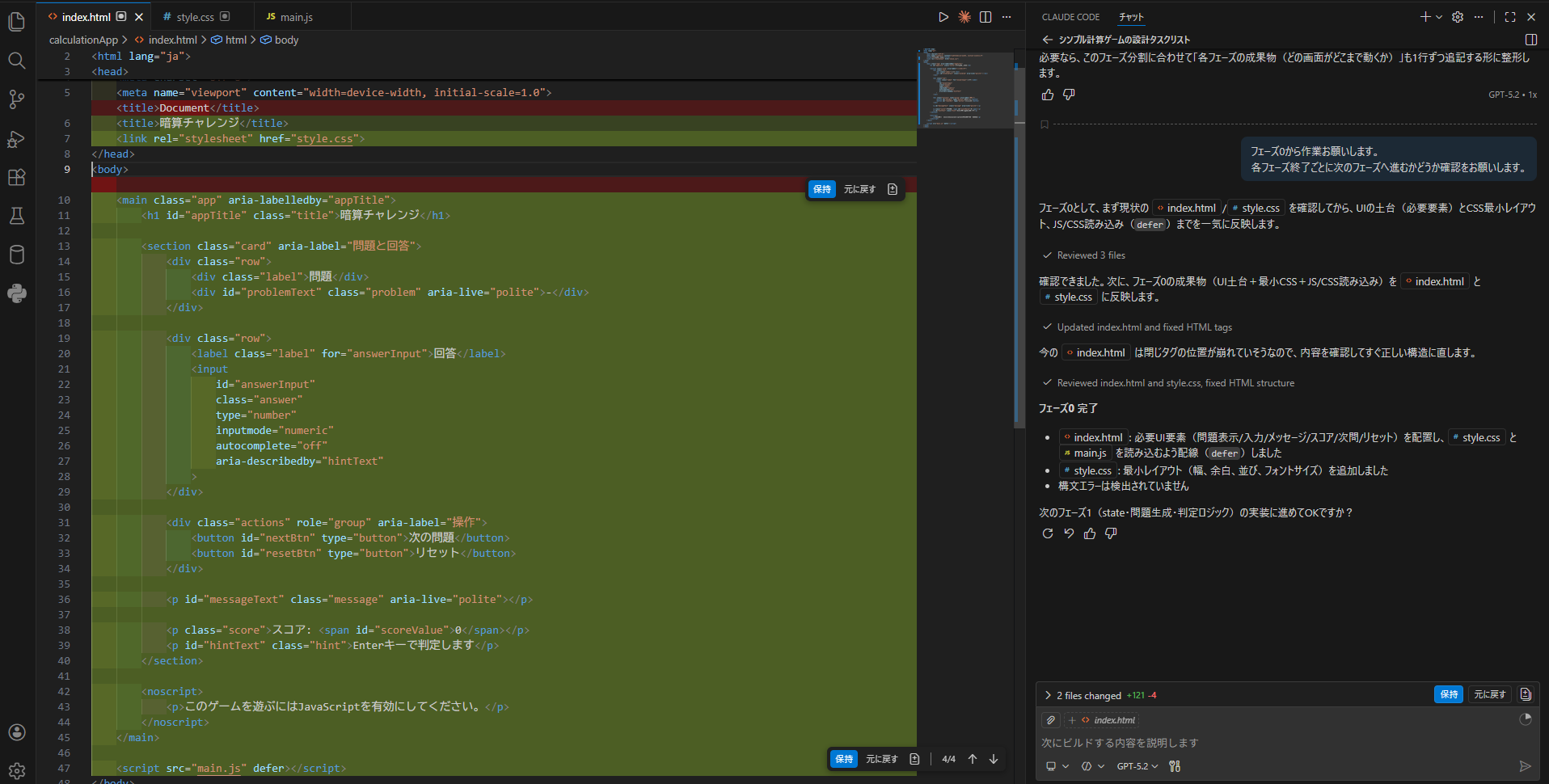Open the database view in the activity bar
The width and height of the screenshot is (1549, 784).
pyautogui.click(x=16, y=255)
